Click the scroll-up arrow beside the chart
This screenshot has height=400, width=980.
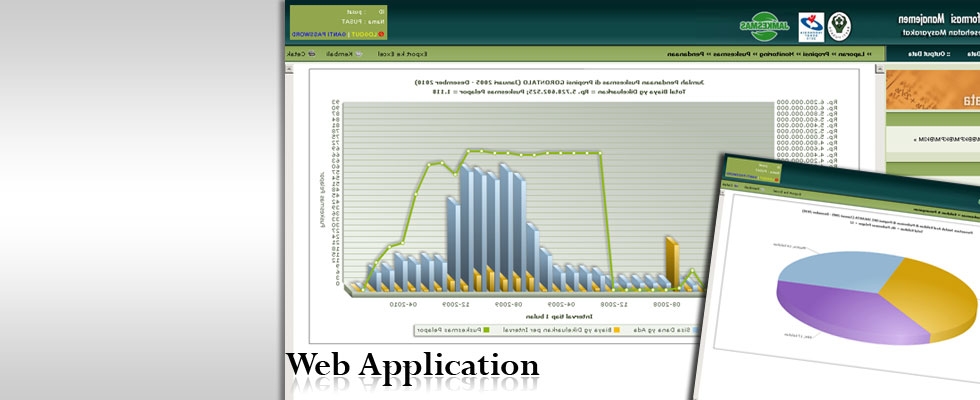tap(289, 69)
